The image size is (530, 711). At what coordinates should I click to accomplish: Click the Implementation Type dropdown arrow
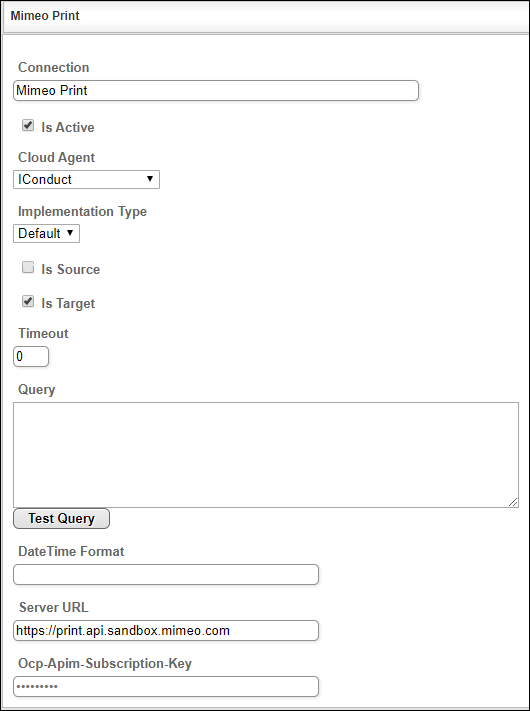click(70, 233)
